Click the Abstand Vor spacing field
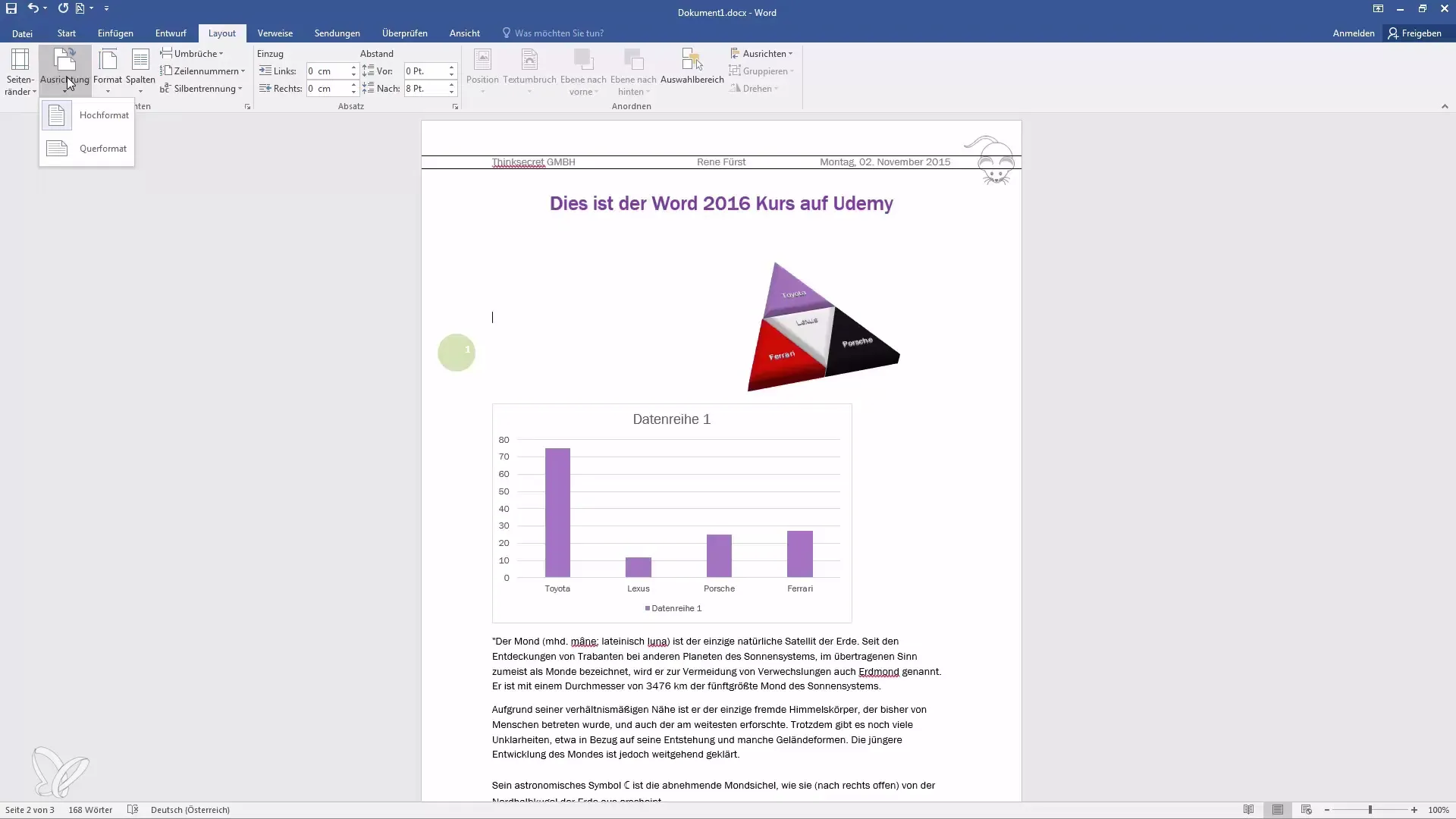Image resolution: width=1456 pixels, height=819 pixels. point(425,71)
